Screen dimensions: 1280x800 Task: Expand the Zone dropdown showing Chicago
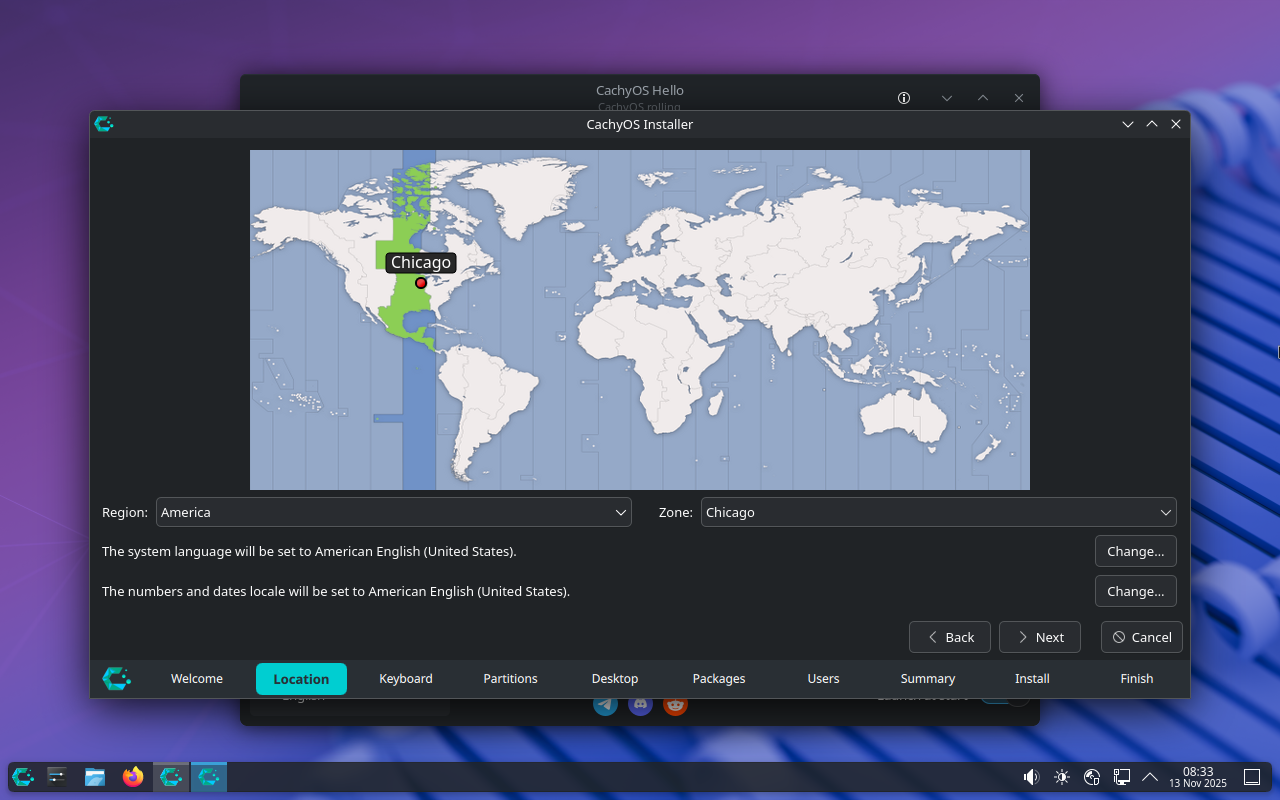(x=938, y=512)
